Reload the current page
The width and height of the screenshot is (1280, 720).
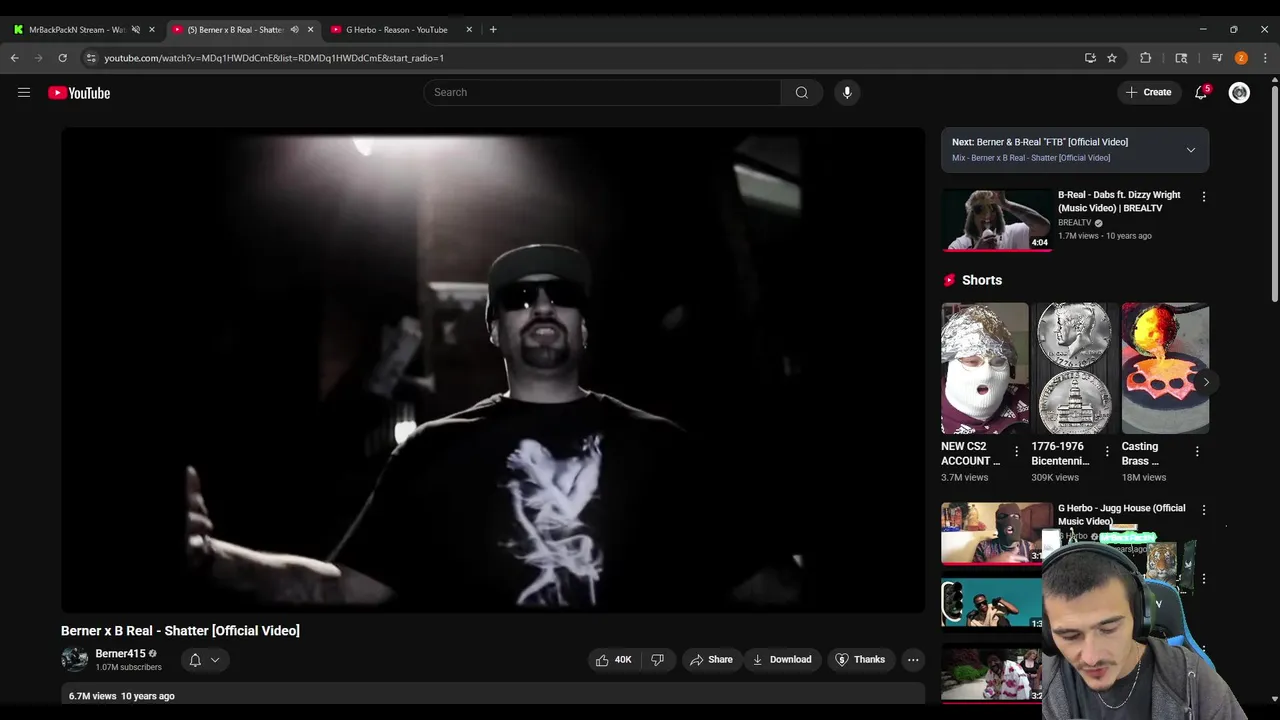[x=62, y=58]
